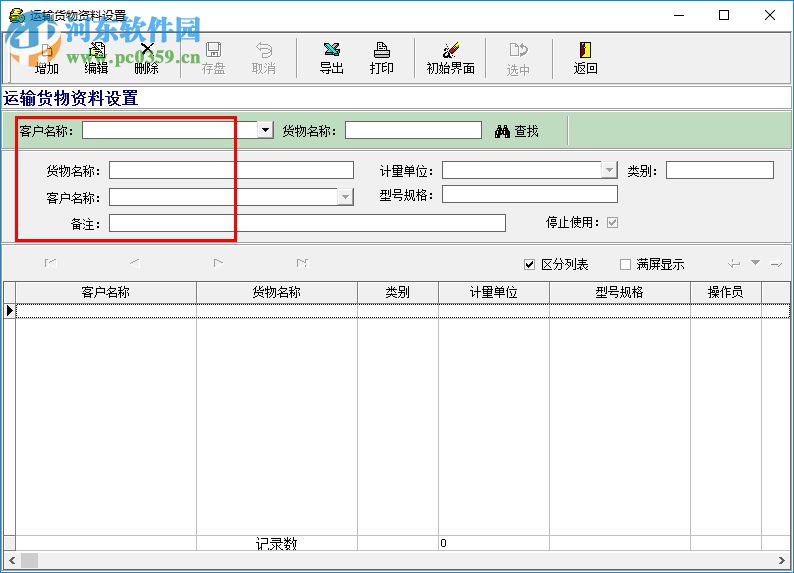Click the 型号规格 column header
The width and height of the screenshot is (794, 573).
click(620, 292)
